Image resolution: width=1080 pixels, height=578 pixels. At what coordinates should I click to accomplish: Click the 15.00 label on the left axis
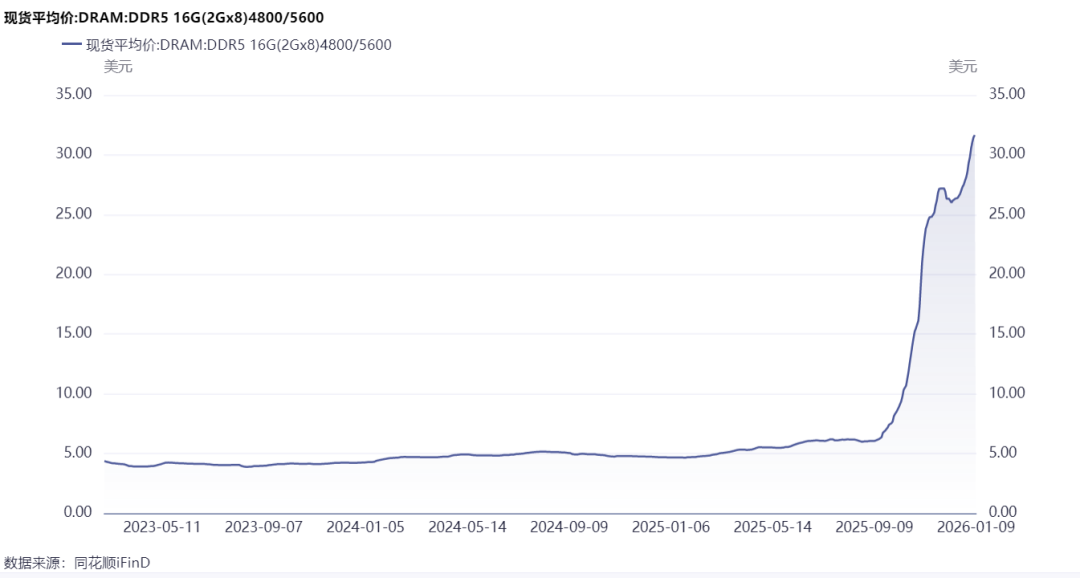pos(74,333)
